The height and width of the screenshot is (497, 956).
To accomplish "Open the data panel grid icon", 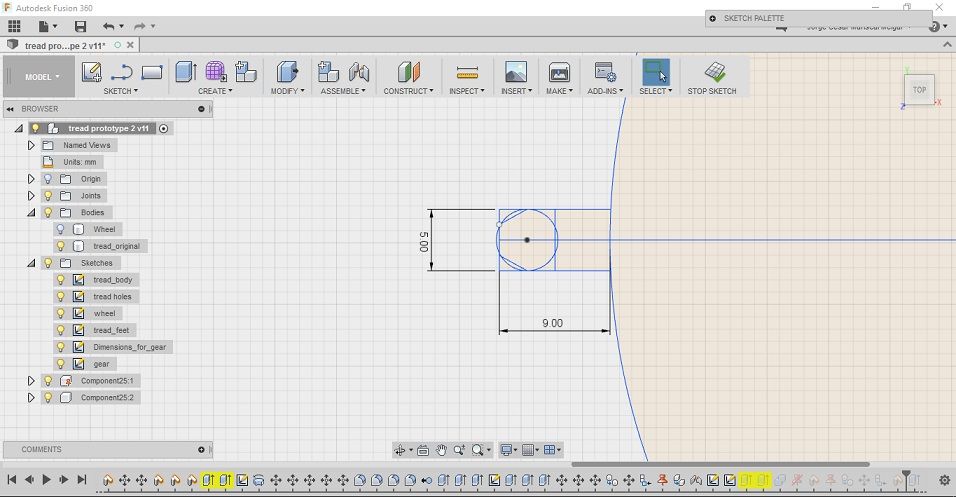I will tap(14, 26).
